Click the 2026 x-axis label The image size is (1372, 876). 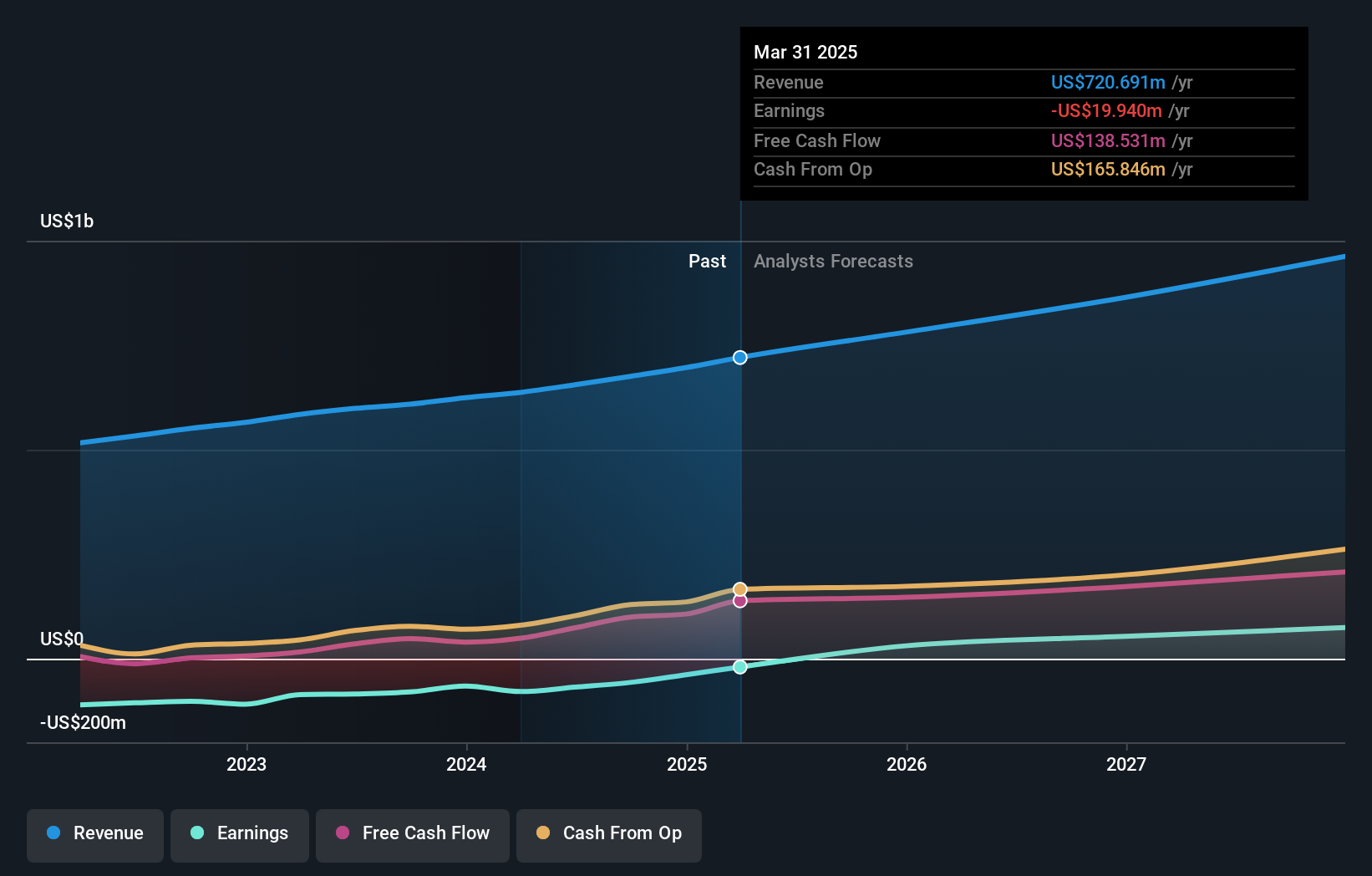pos(907,764)
